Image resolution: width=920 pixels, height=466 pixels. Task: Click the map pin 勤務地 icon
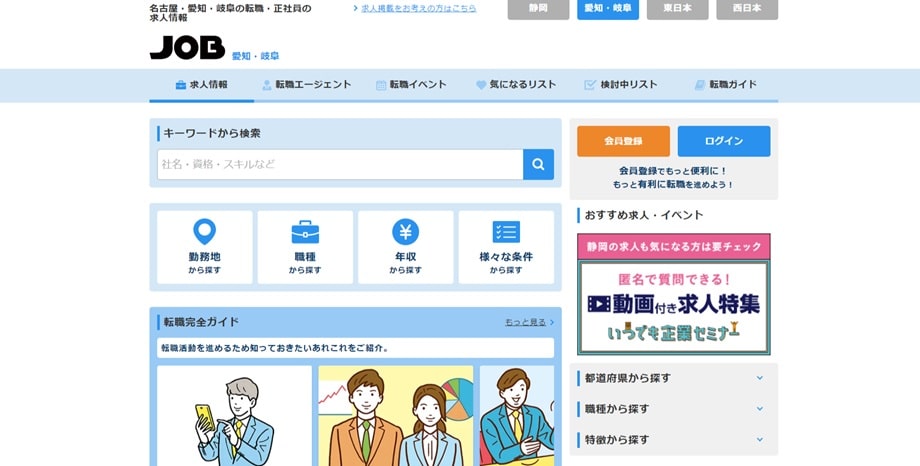pos(205,232)
